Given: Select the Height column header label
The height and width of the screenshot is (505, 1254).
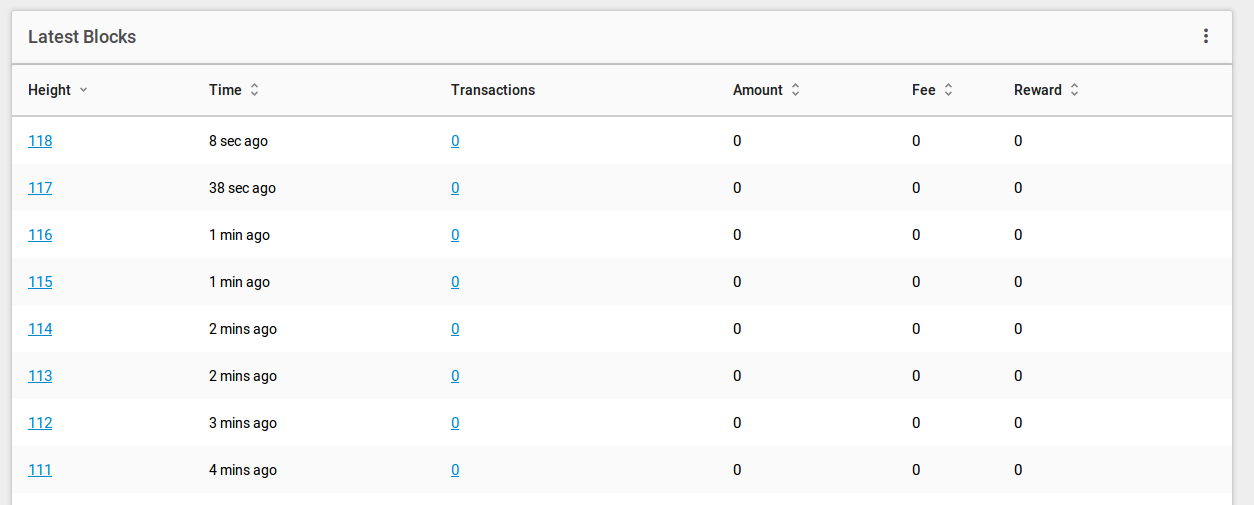Looking at the screenshot, I should coord(49,90).
